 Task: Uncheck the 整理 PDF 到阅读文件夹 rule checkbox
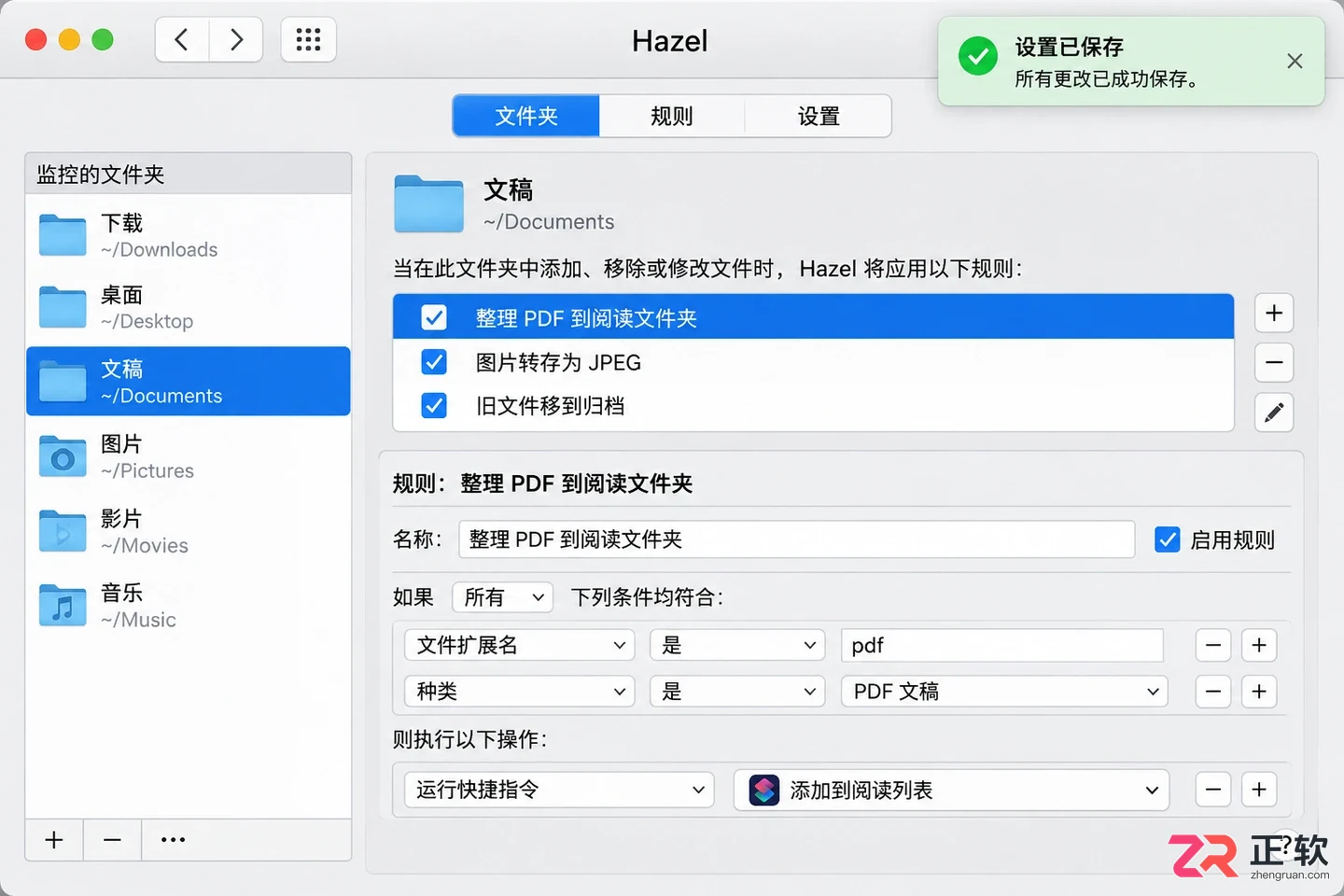(434, 317)
